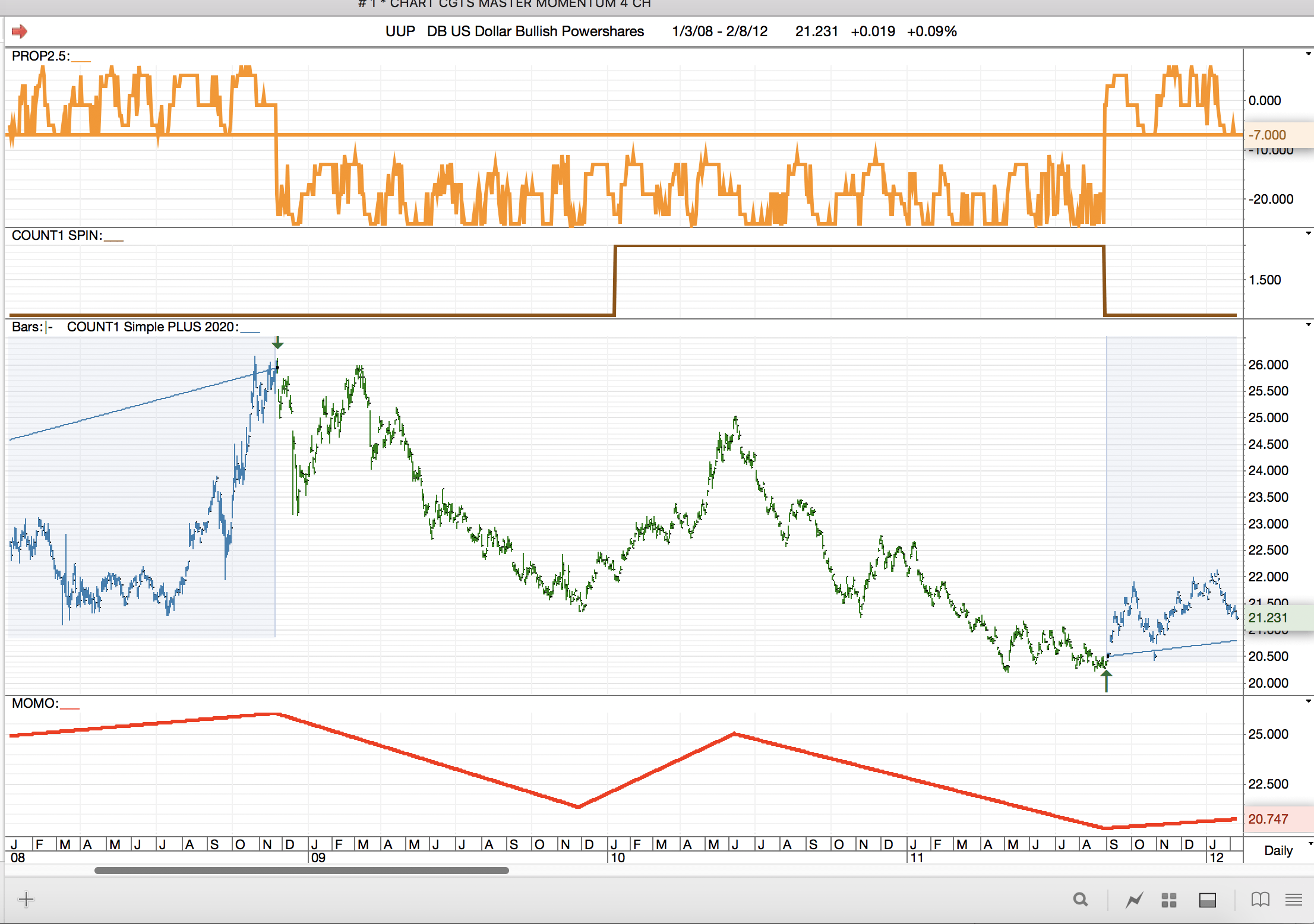Click the COUNT1 SPIN indicator label

56,236
